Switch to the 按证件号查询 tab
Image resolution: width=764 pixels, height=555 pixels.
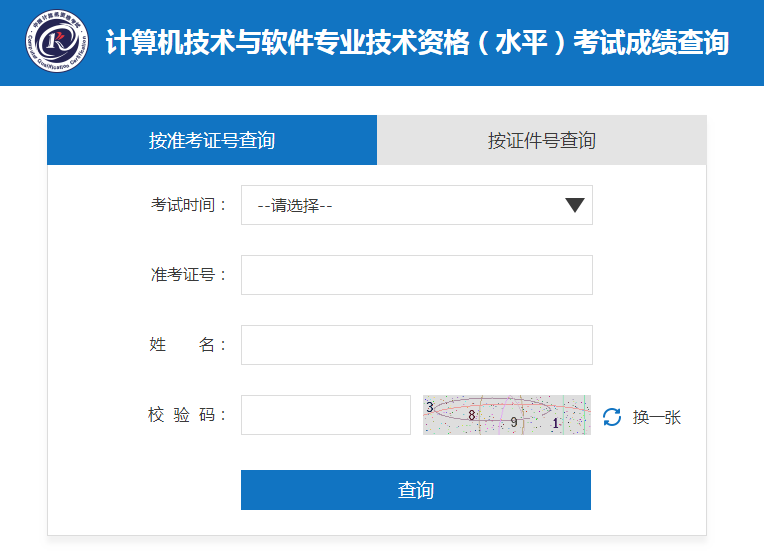point(541,140)
